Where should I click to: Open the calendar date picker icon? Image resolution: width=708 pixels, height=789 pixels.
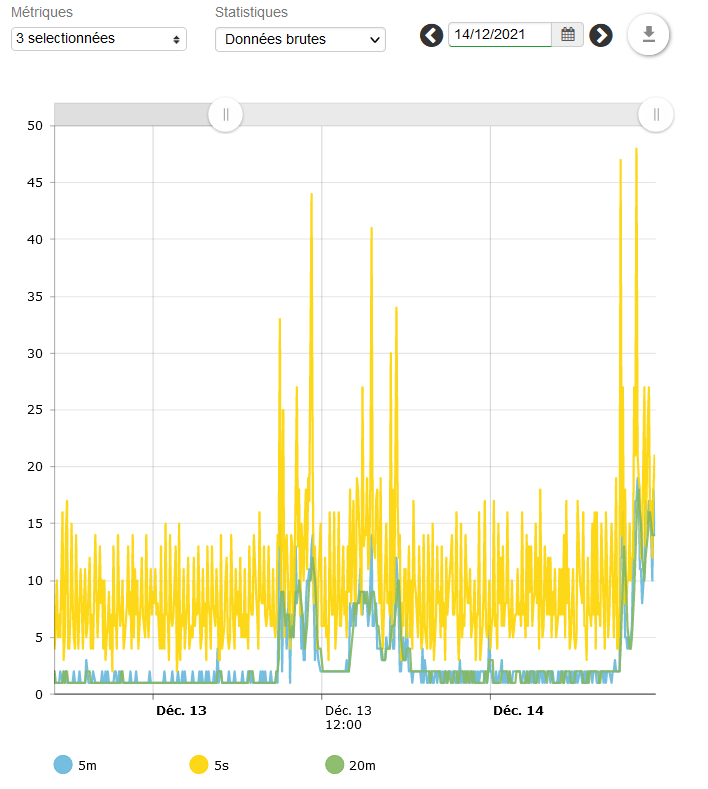568,35
